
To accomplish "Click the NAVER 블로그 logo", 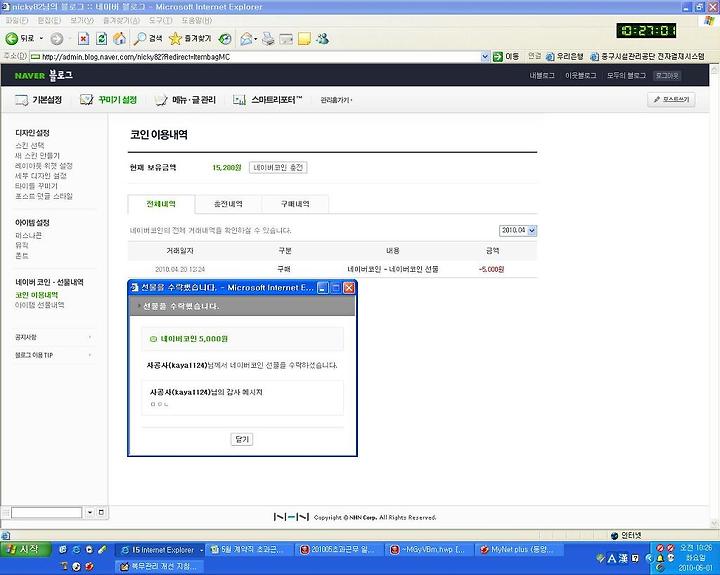I will click(44, 75).
